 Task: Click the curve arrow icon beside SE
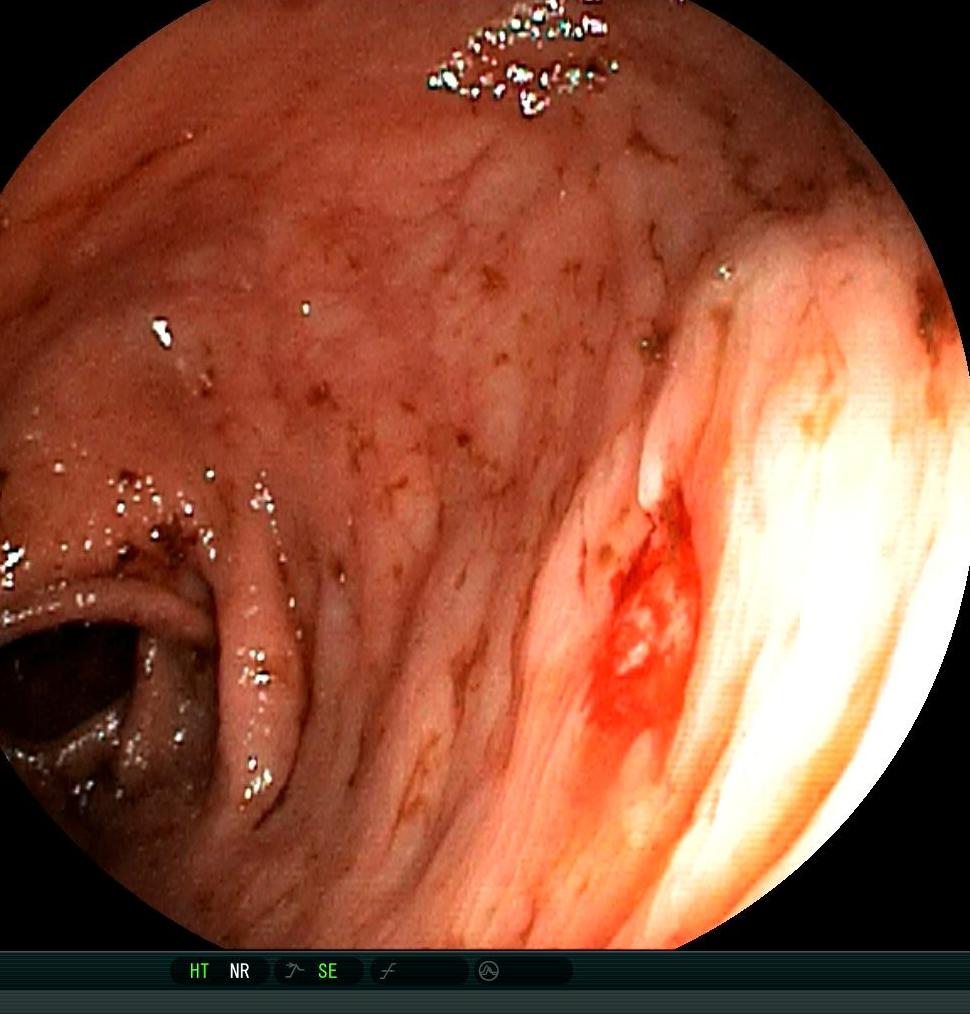(x=295, y=970)
